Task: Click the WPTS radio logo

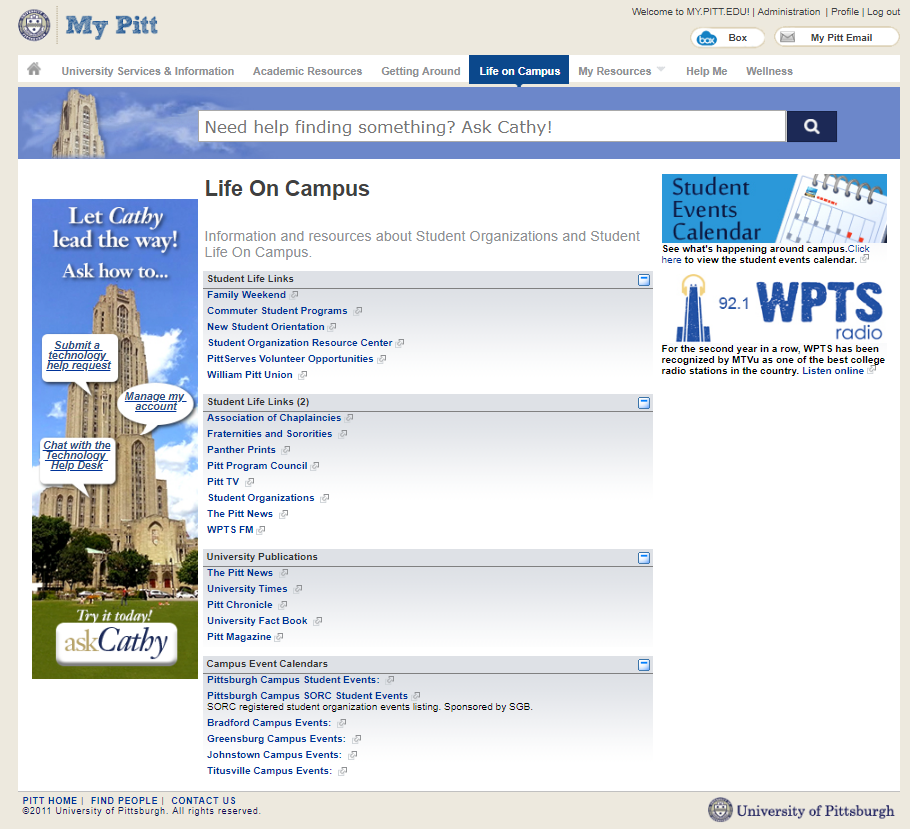Action: tap(779, 308)
